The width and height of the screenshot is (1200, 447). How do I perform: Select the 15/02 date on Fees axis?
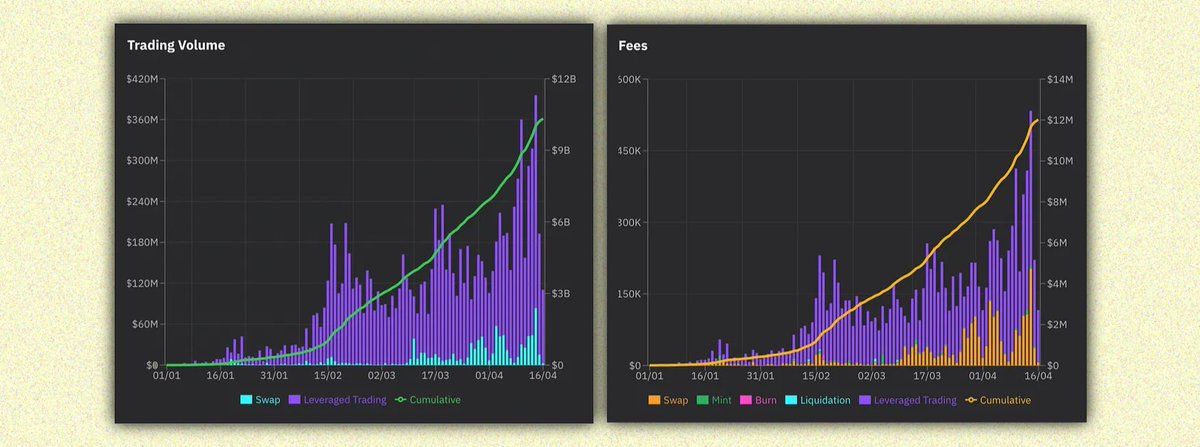(x=816, y=376)
